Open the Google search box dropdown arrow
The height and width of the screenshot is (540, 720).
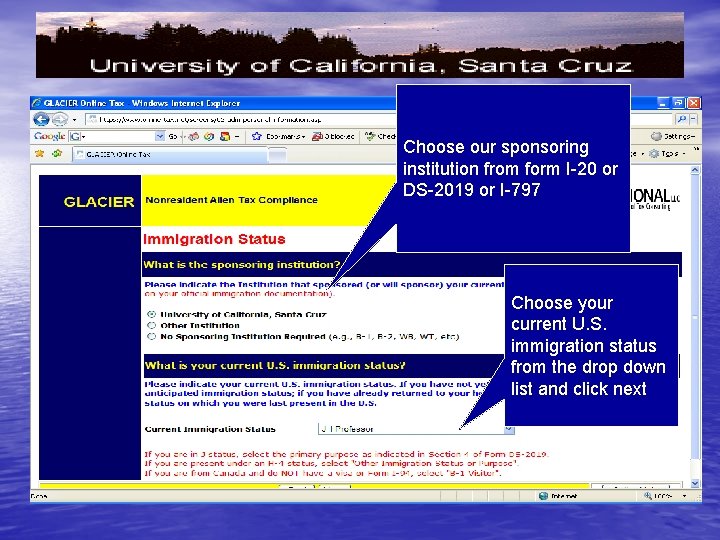(160, 136)
